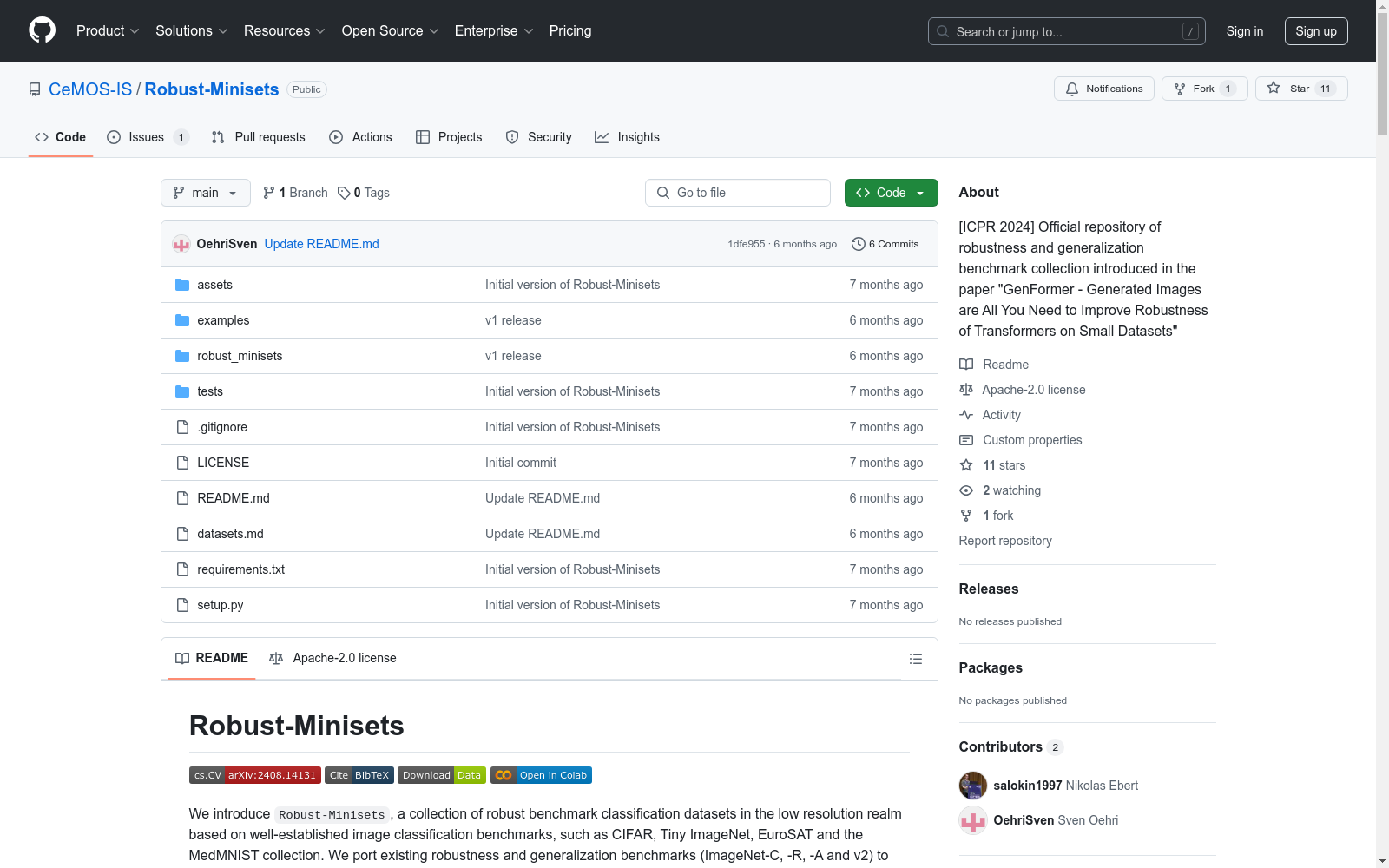1389x868 pixels.
Task: Click the watching eye icon
Action: pos(966,490)
